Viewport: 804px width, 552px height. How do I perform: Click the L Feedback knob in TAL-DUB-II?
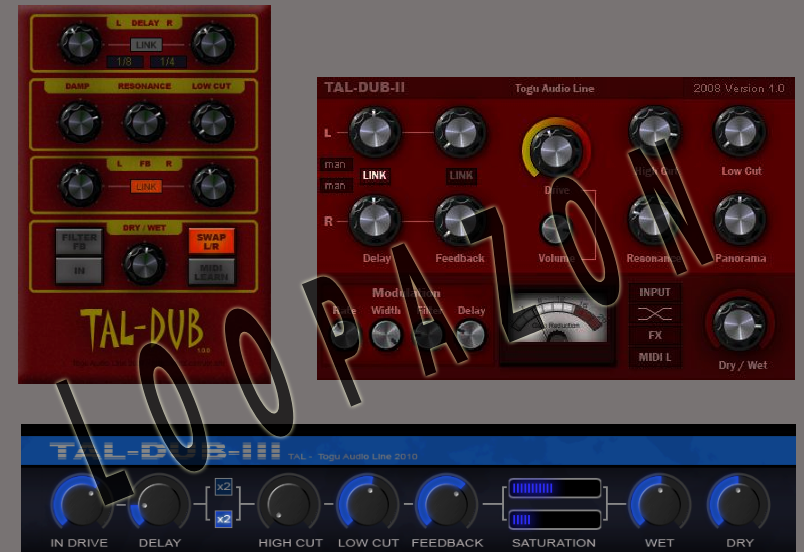coord(460,132)
